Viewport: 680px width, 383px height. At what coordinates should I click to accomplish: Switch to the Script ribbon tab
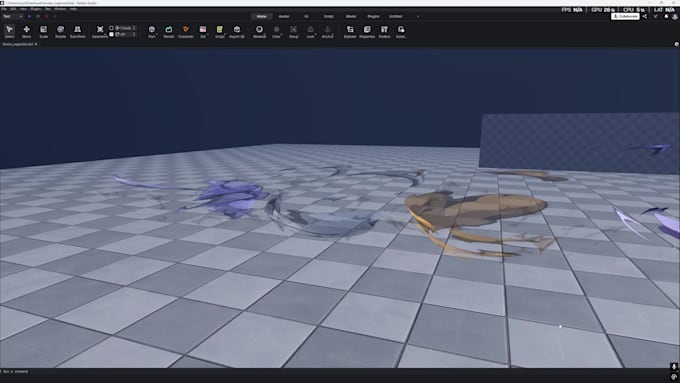click(x=329, y=16)
